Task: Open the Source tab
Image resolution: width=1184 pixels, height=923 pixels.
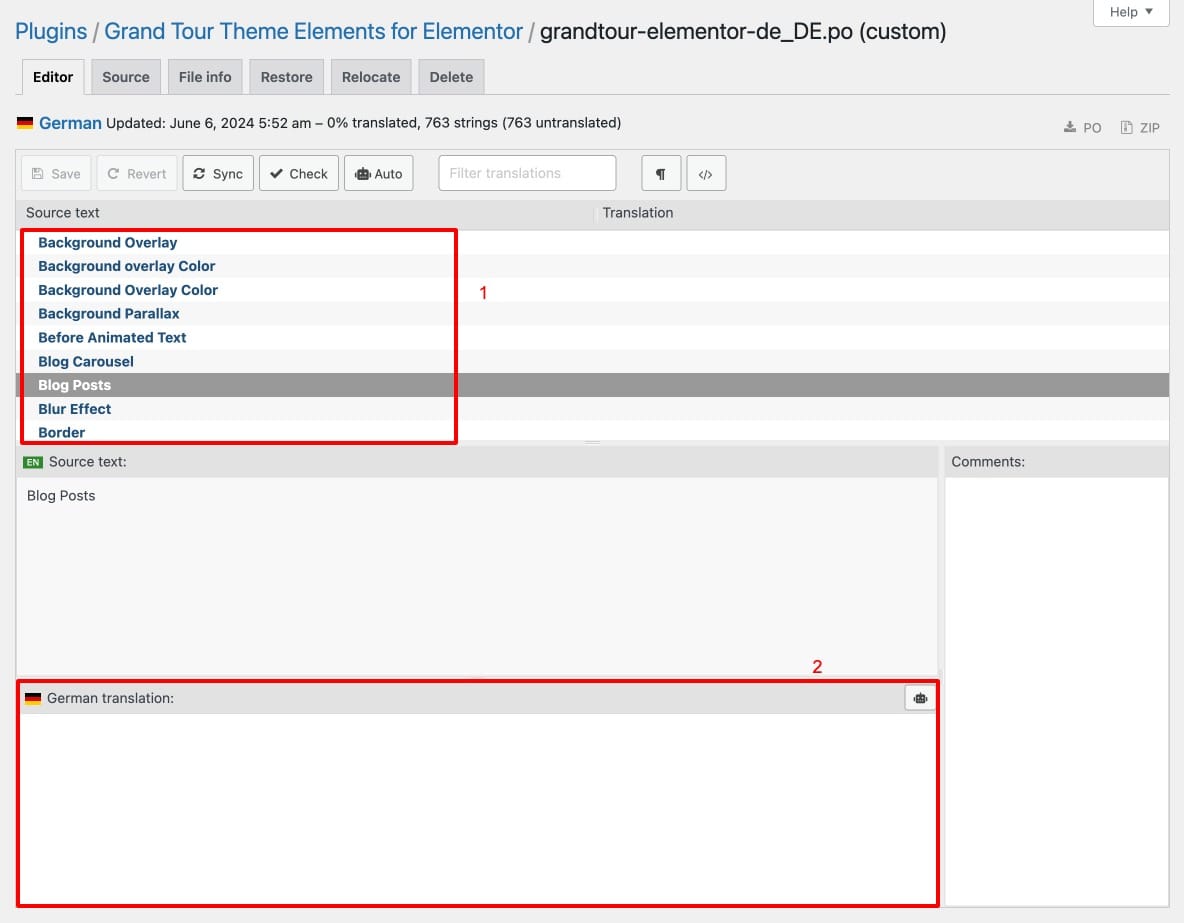Action: (x=126, y=77)
